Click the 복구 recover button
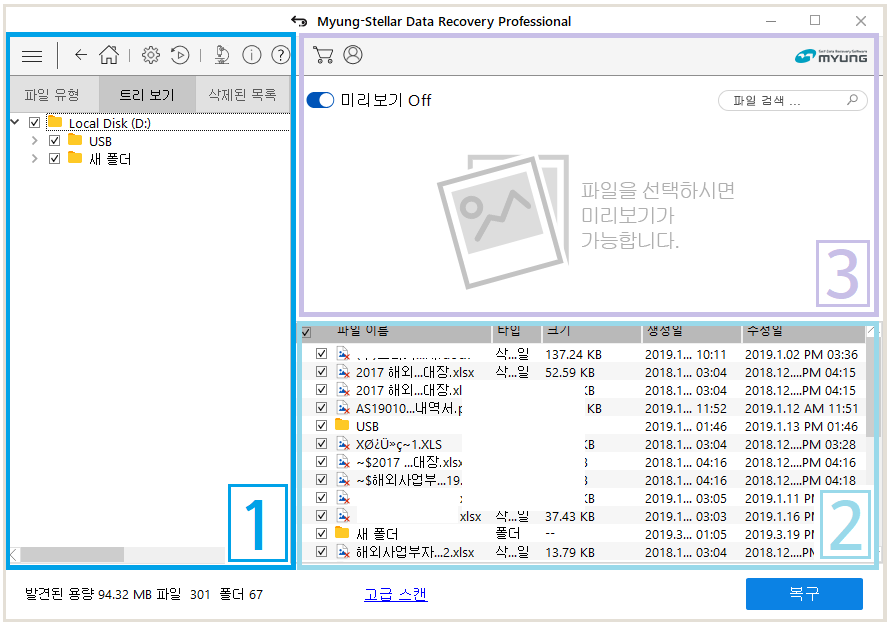 pyautogui.click(x=804, y=594)
